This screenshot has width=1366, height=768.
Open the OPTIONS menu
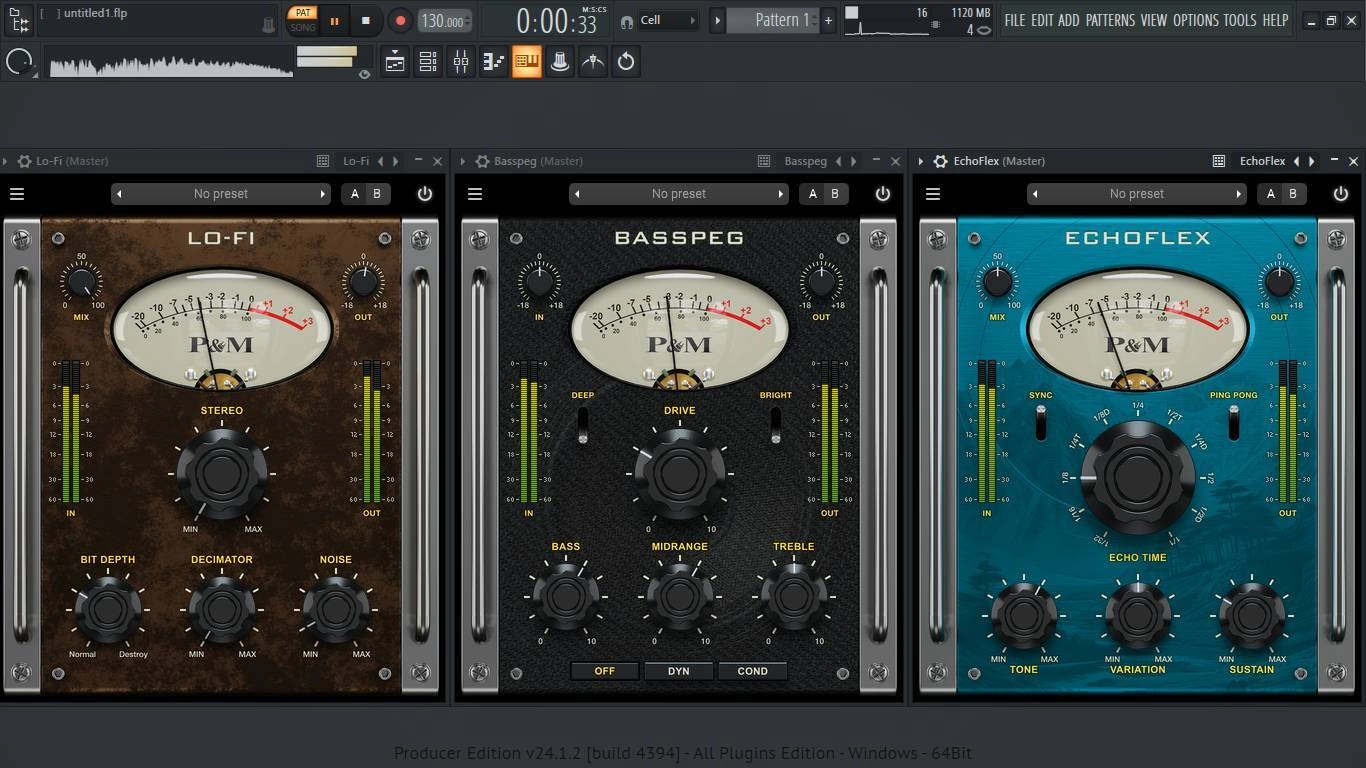1196,20
